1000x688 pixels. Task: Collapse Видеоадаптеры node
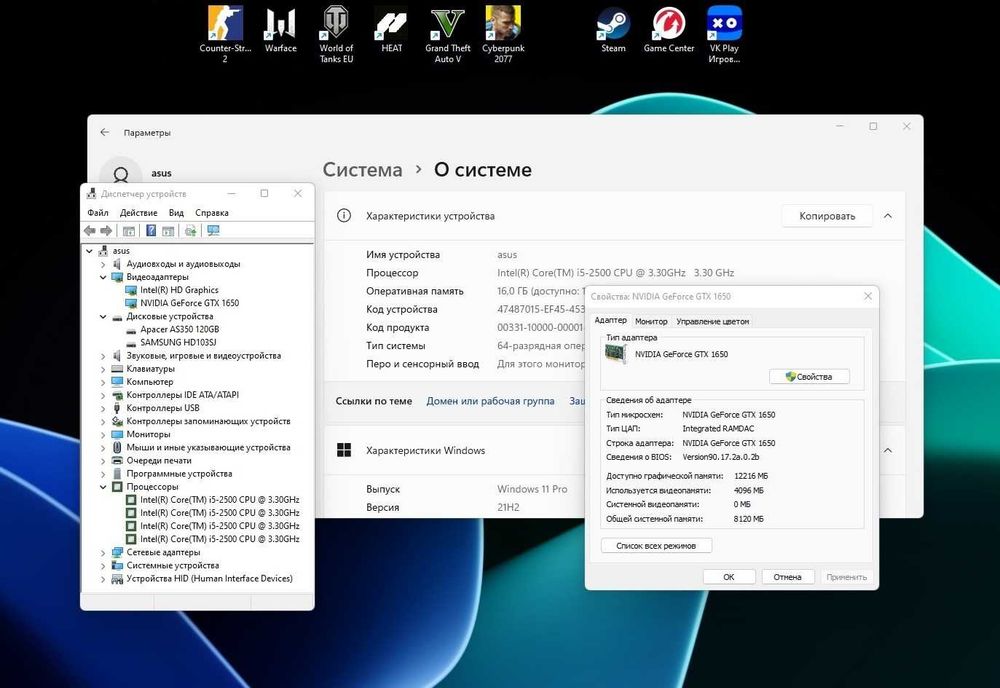click(x=103, y=277)
